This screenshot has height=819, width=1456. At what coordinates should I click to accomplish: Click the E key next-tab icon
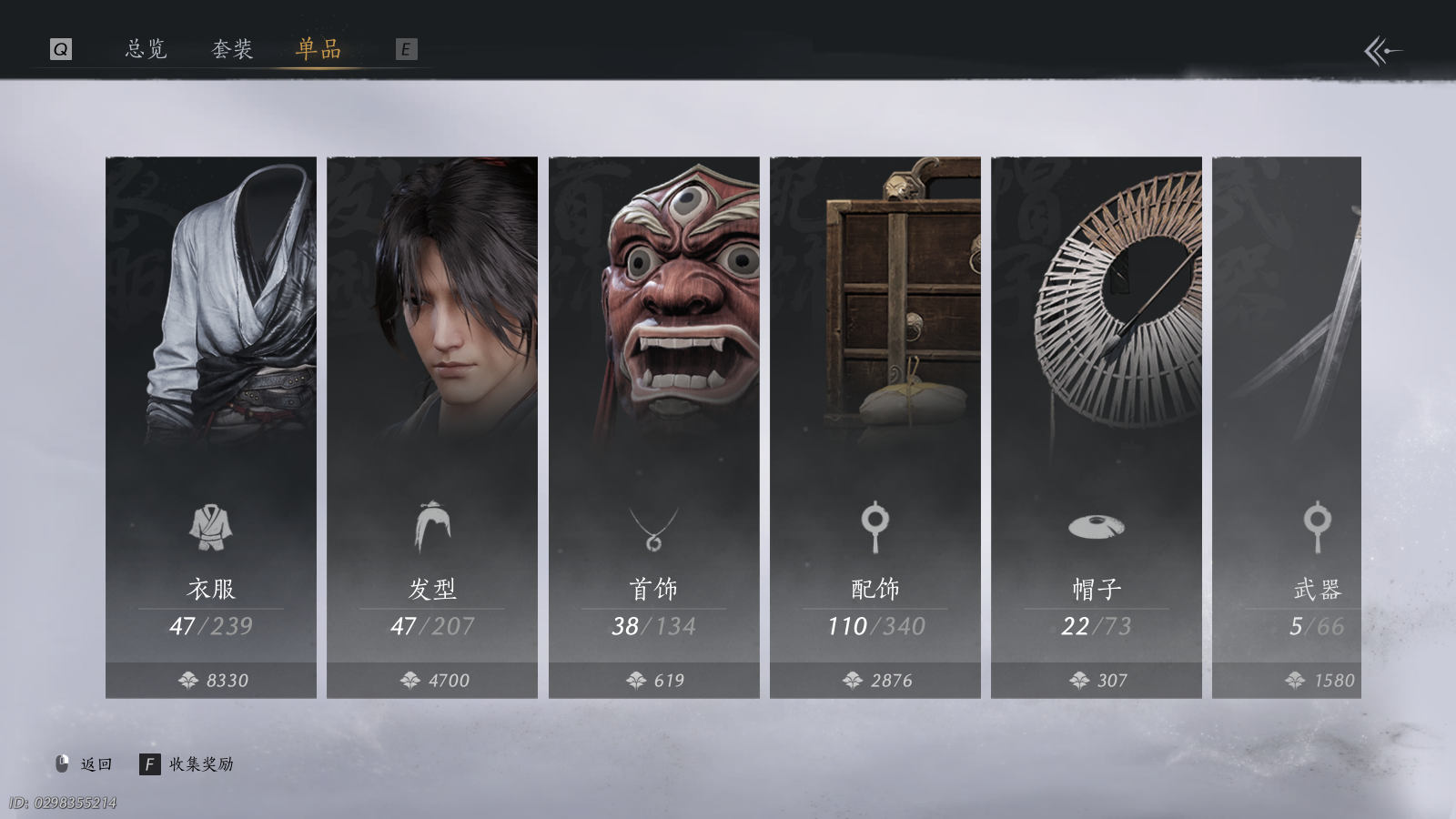(x=406, y=49)
